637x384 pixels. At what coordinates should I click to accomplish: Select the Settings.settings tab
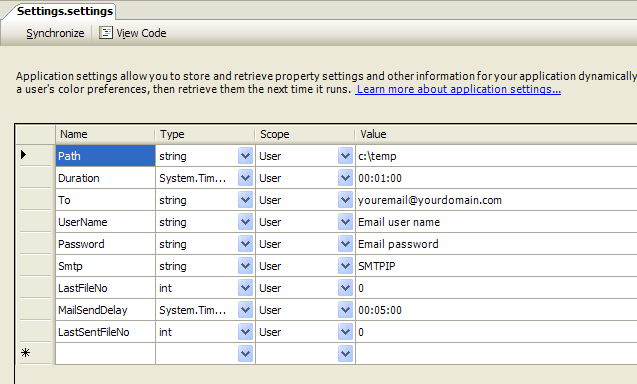(65, 11)
